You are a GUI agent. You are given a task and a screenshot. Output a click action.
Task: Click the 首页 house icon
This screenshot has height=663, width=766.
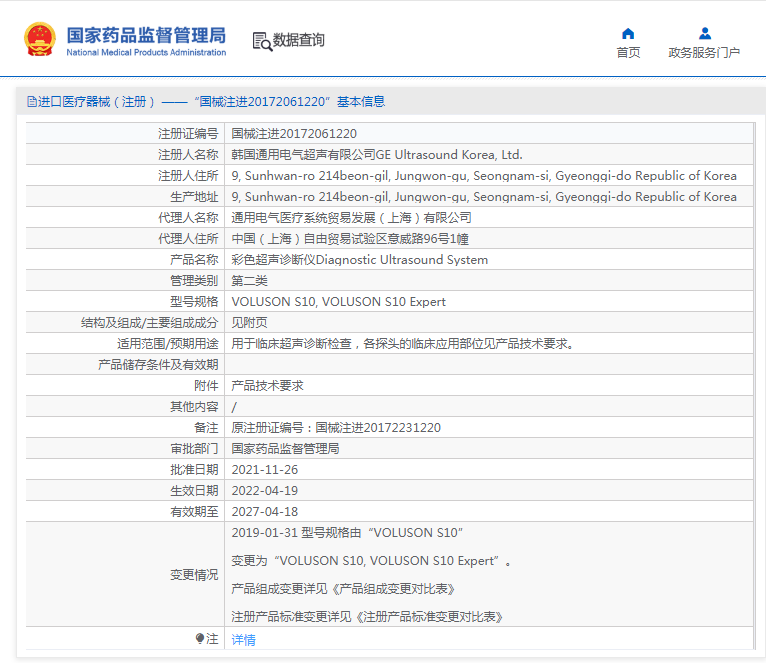[x=628, y=33]
